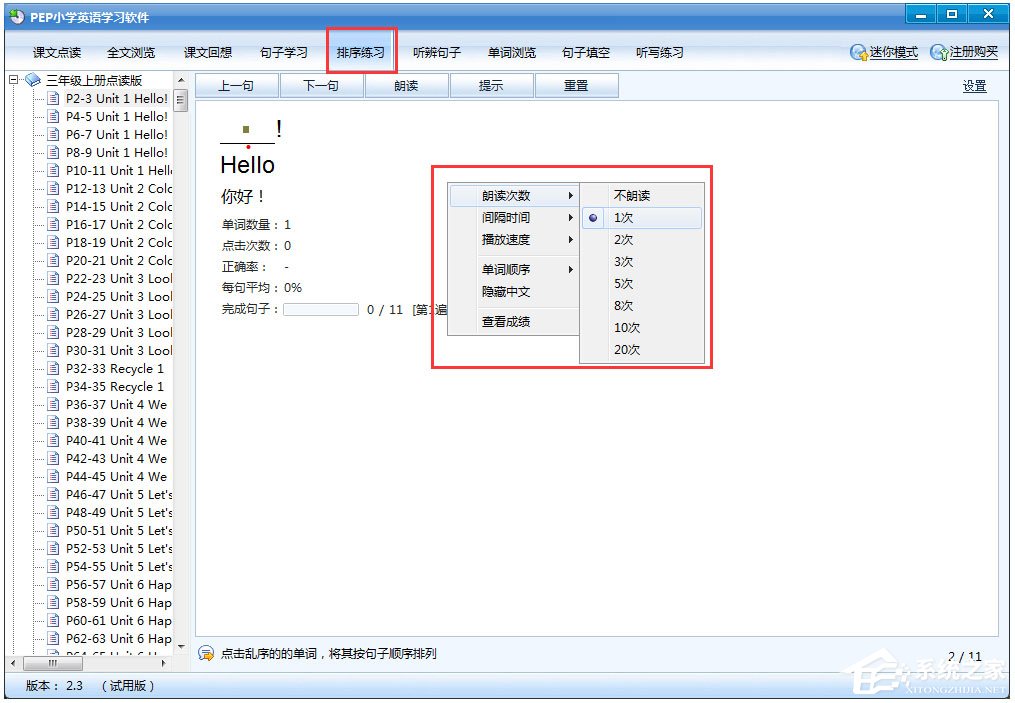Click the 下一句 button
Screen dimensions: 1015x703
pyautogui.click(x=322, y=86)
